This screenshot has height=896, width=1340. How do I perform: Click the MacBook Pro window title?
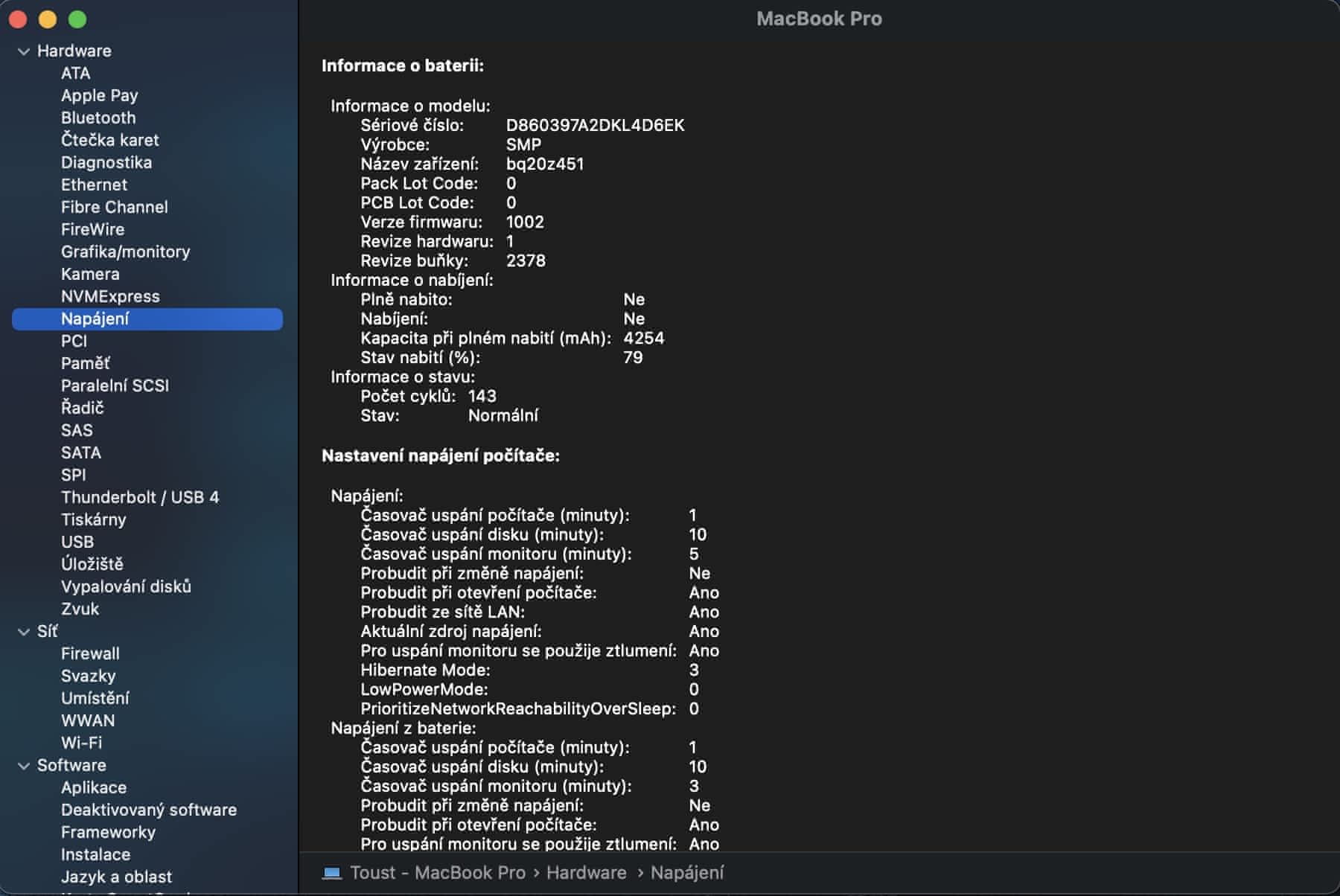click(819, 19)
